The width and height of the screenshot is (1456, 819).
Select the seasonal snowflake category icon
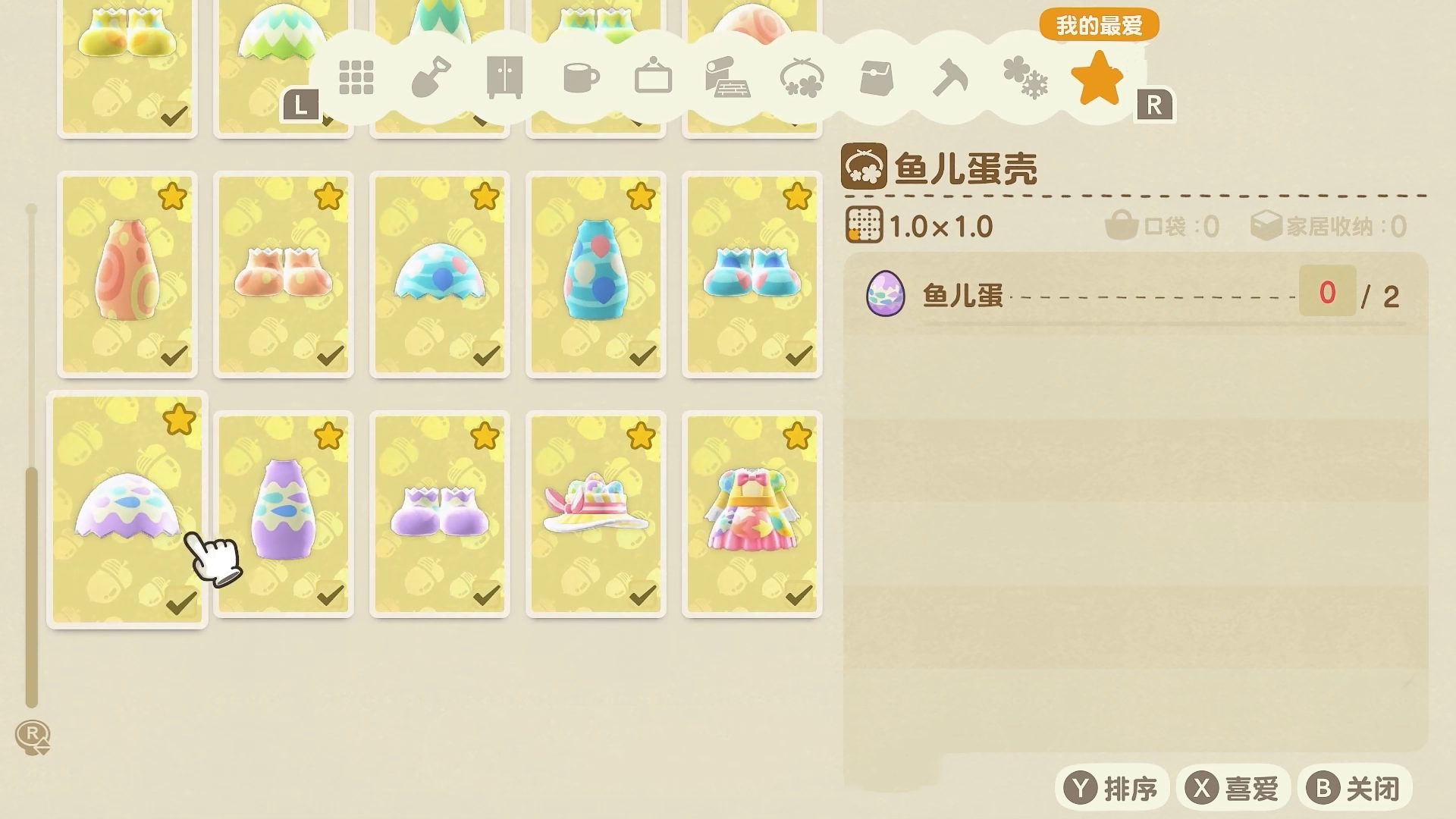pyautogui.click(x=1025, y=77)
